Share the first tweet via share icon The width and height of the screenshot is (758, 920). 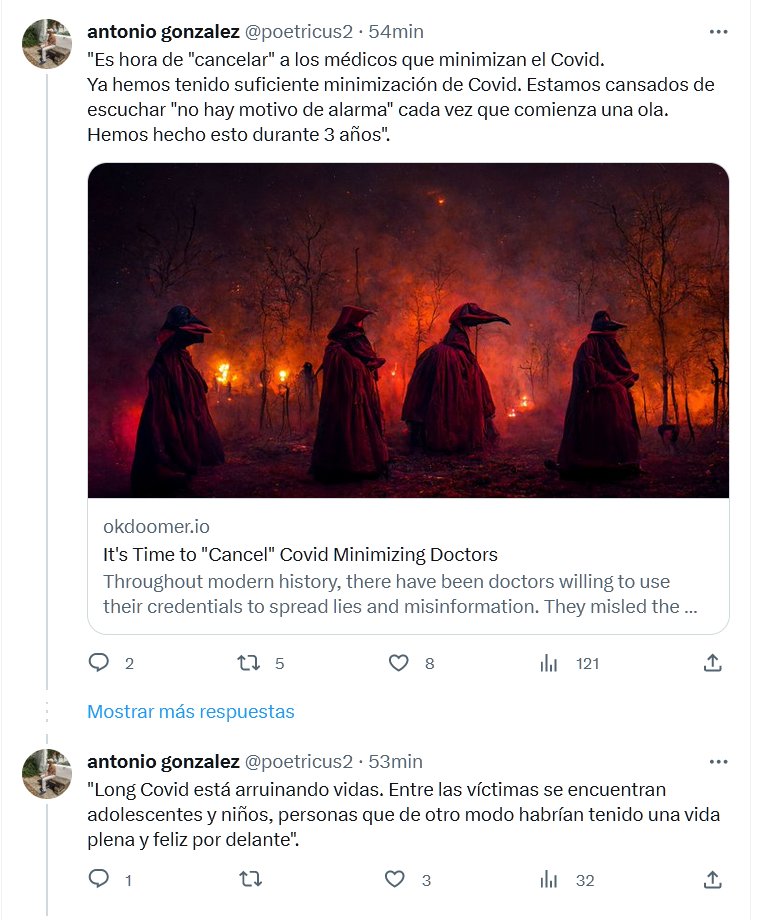712,662
